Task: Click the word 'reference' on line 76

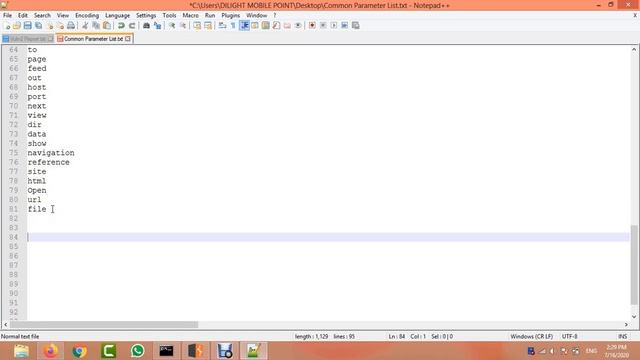Action: [x=49, y=162]
